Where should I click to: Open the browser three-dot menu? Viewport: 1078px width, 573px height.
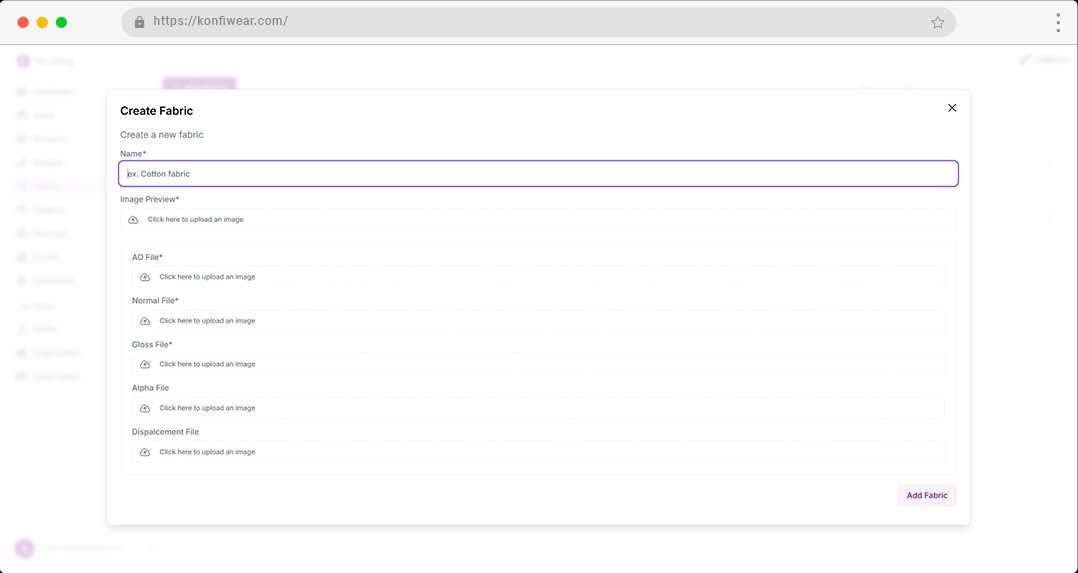[1057, 22]
